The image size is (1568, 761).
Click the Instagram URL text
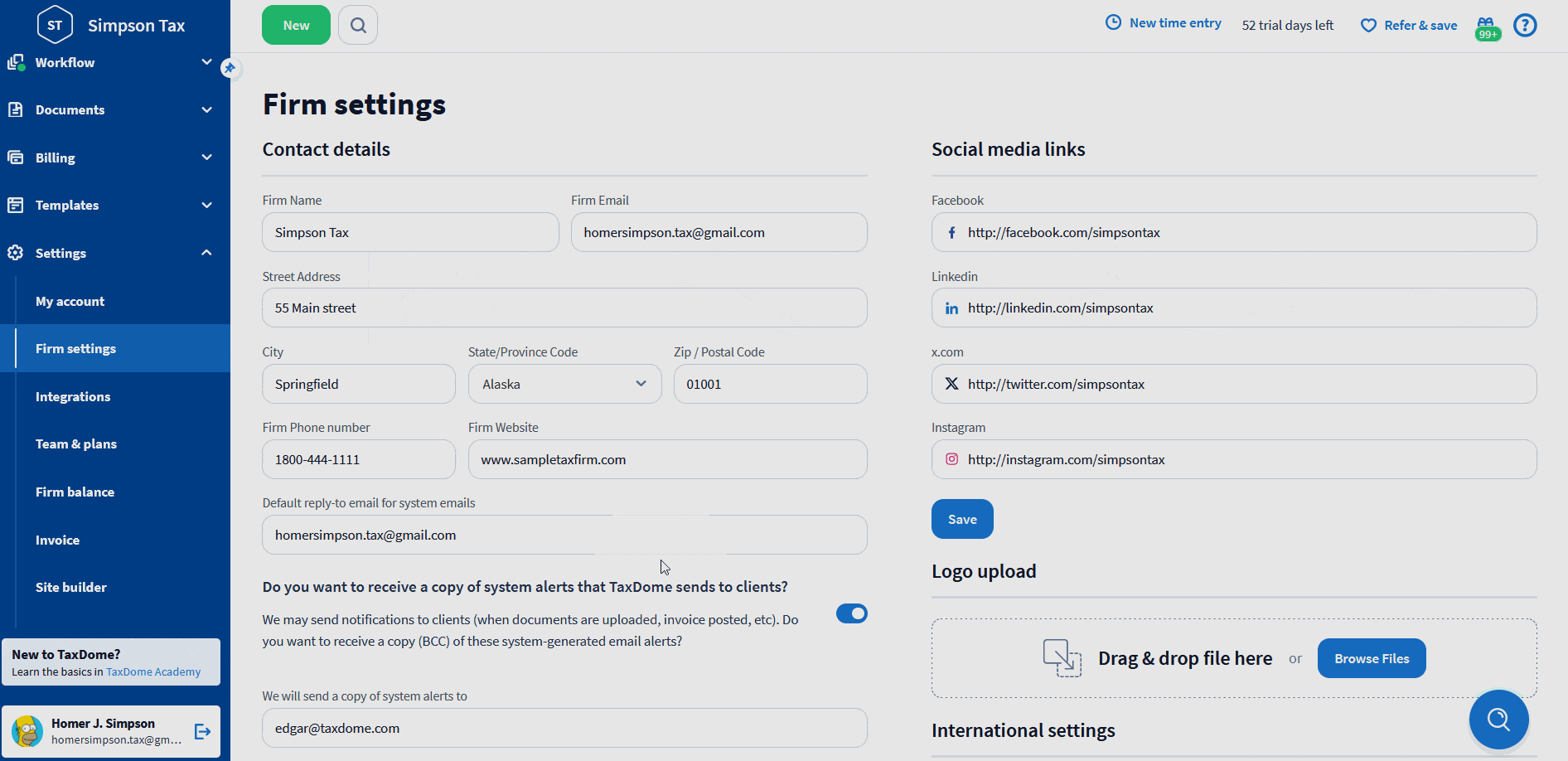(1066, 459)
